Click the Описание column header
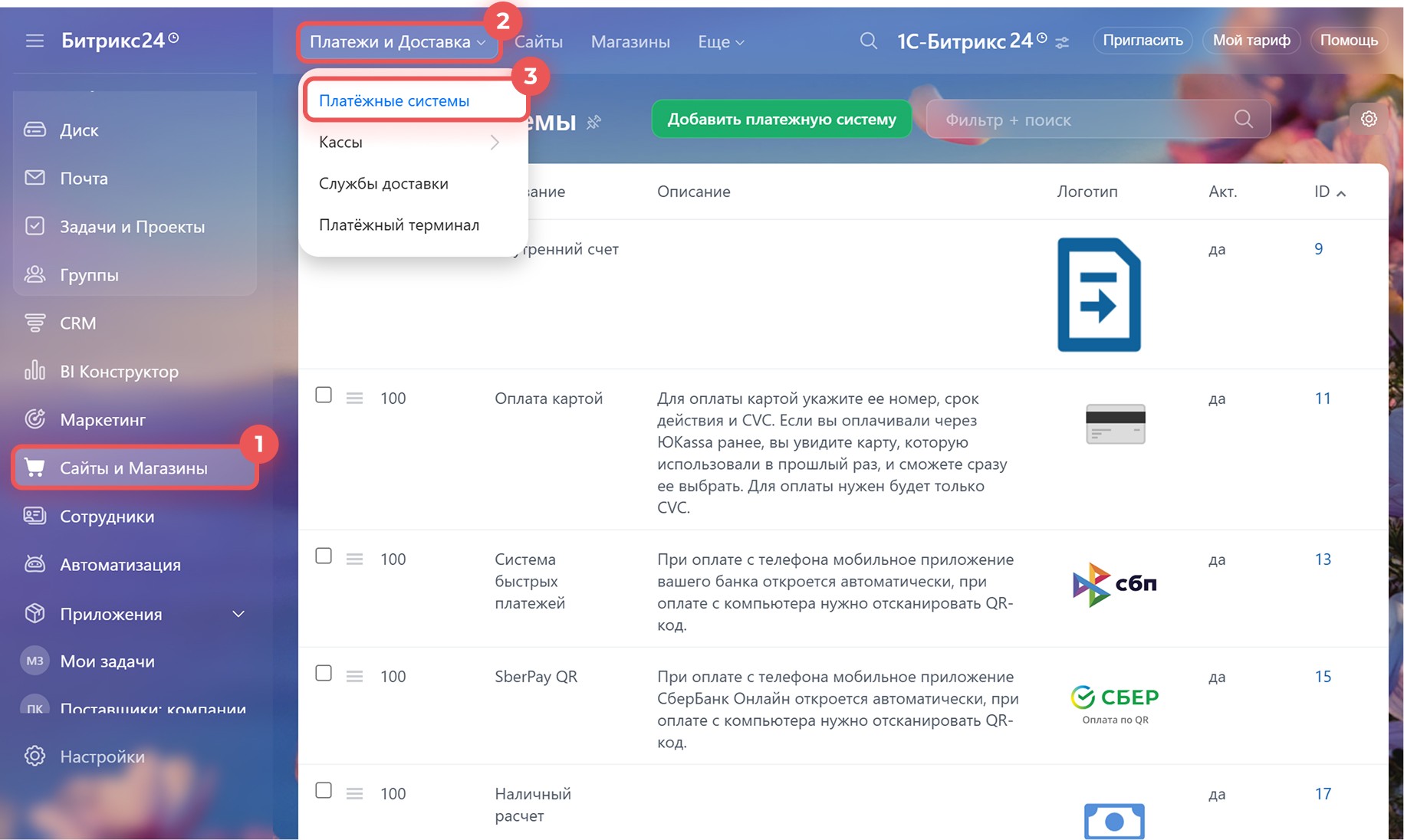Image resolution: width=1404 pixels, height=840 pixels. [x=693, y=192]
